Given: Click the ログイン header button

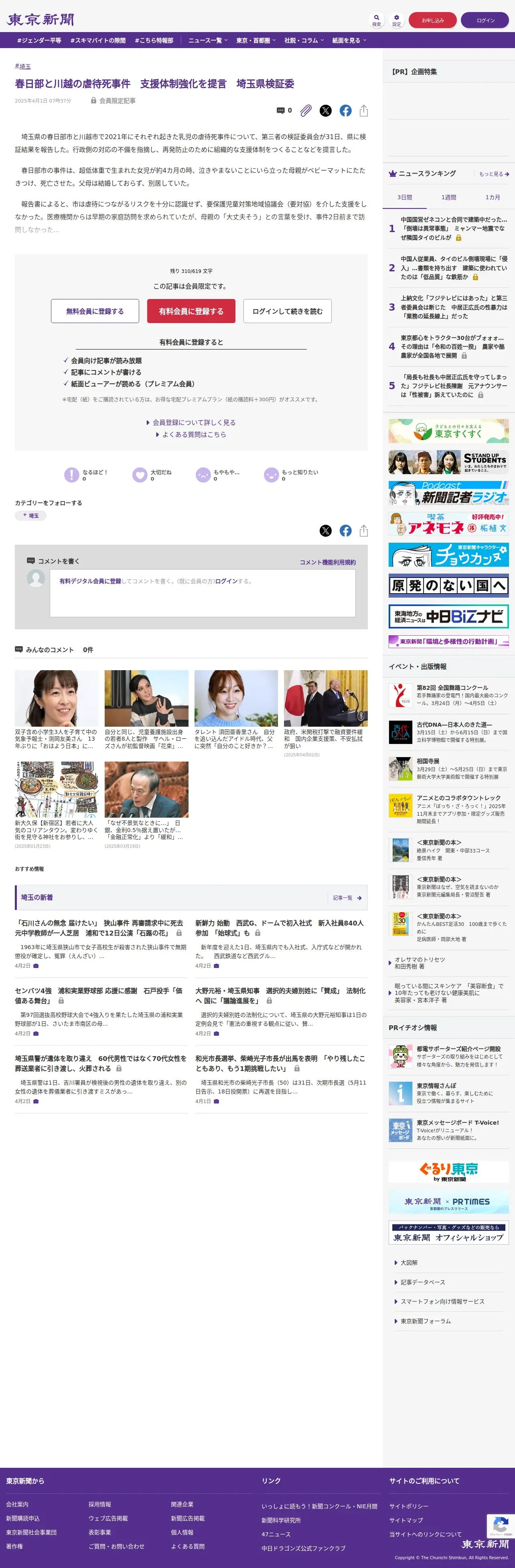Looking at the screenshot, I should (485, 20).
